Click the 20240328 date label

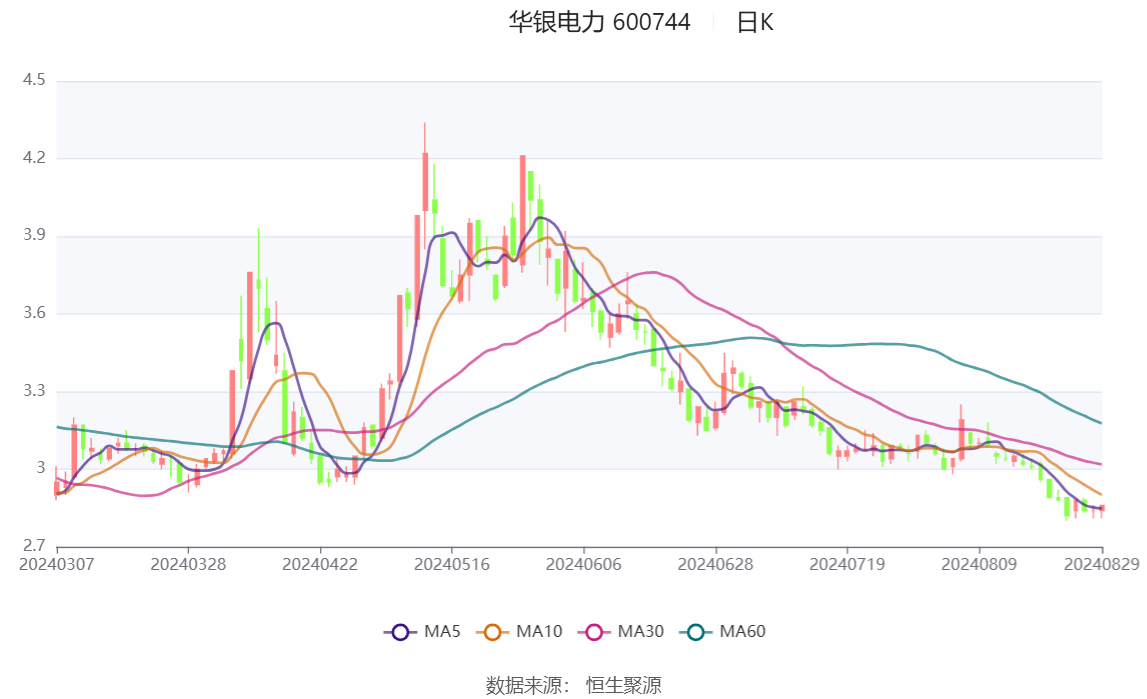pyautogui.click(x=188, y=564)
